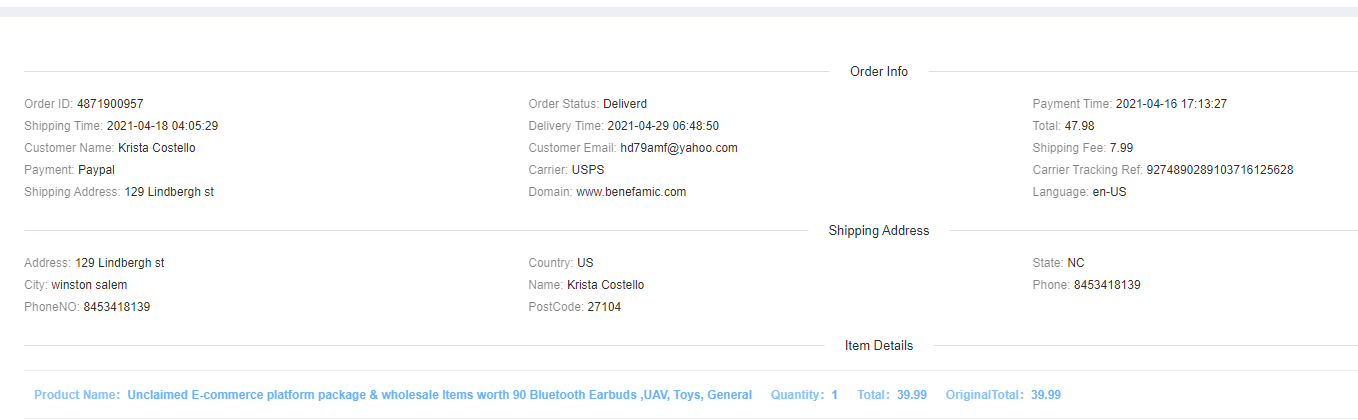Select the Customer Name value in Order Info
Viewport: 1358px width, 420px height.
(x=157, y=148)
